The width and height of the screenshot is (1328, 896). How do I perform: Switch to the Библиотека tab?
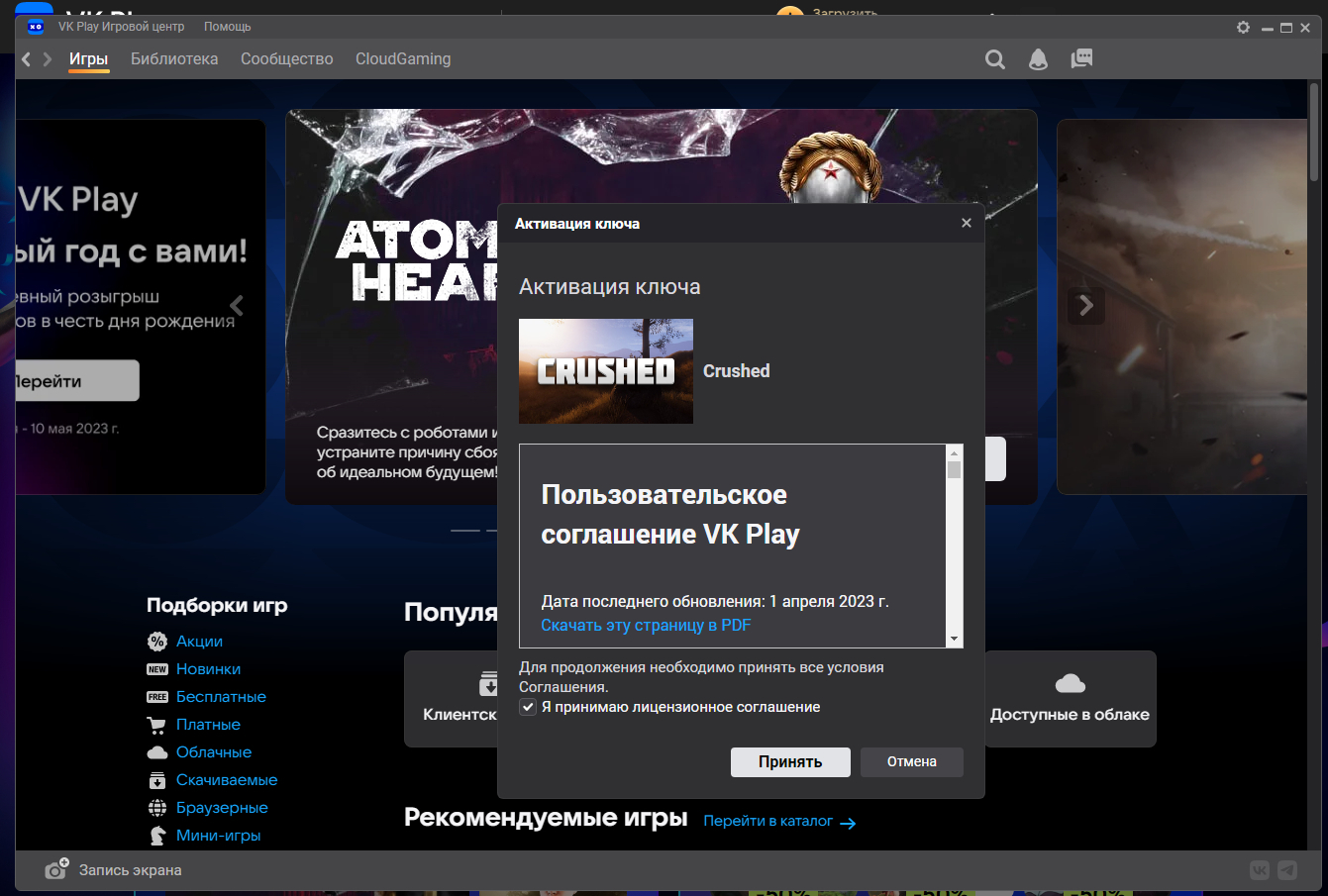tap(174, 59)
